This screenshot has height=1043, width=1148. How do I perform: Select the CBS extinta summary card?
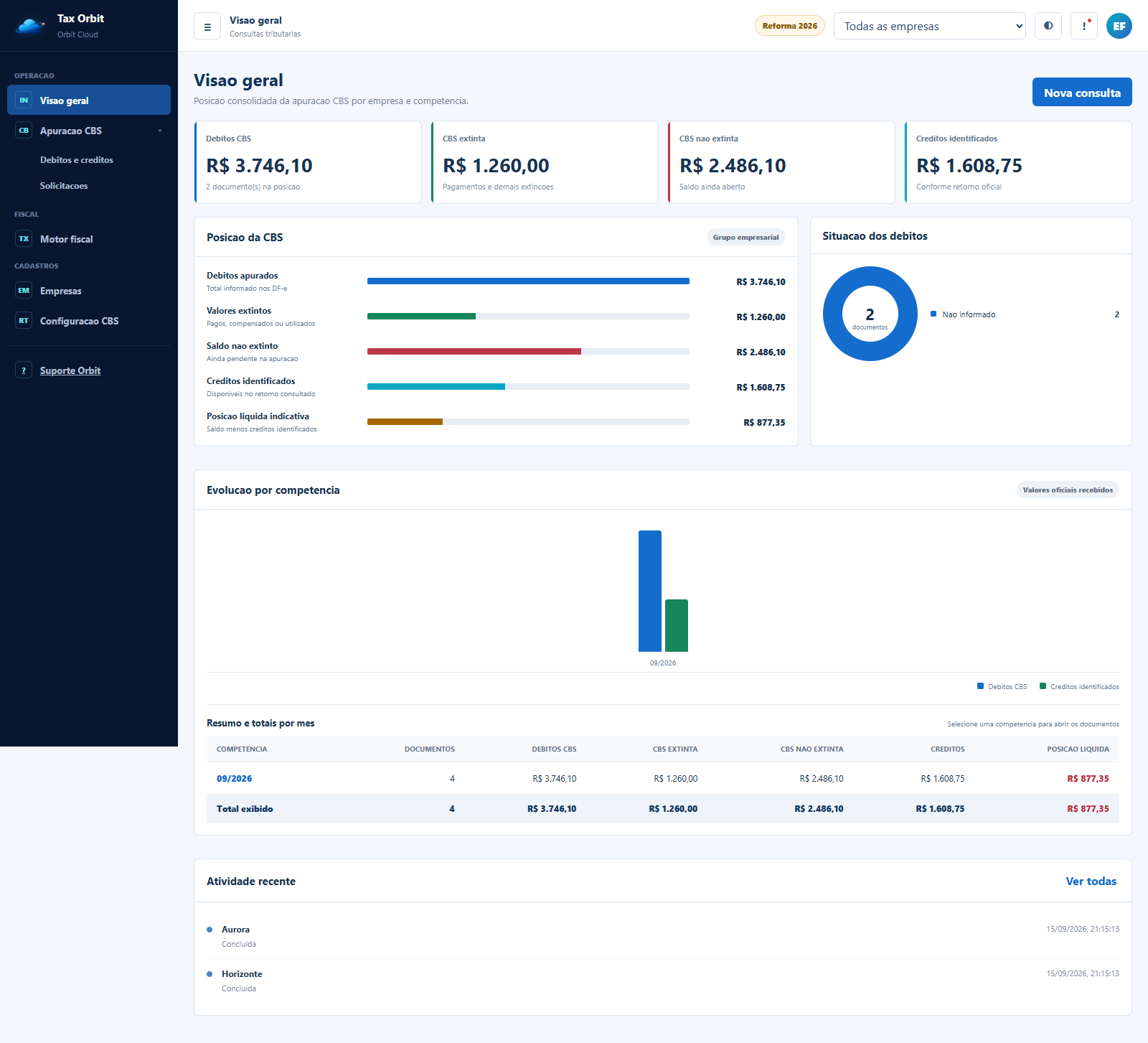click(545, 162)
